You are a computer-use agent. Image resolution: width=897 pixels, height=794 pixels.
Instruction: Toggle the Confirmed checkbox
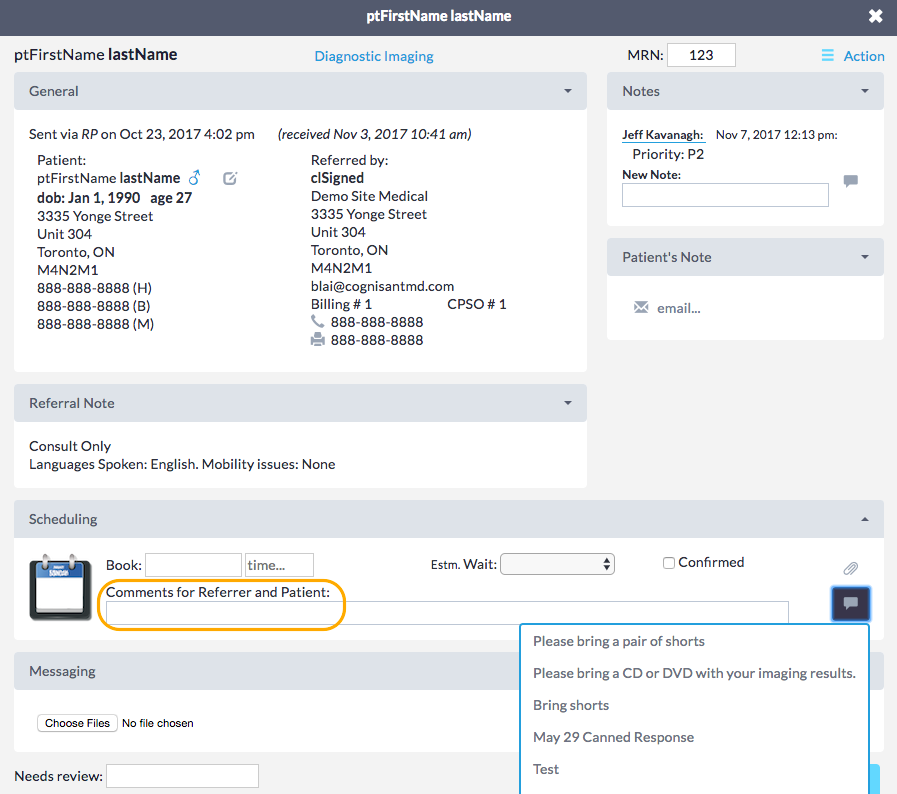669,563
